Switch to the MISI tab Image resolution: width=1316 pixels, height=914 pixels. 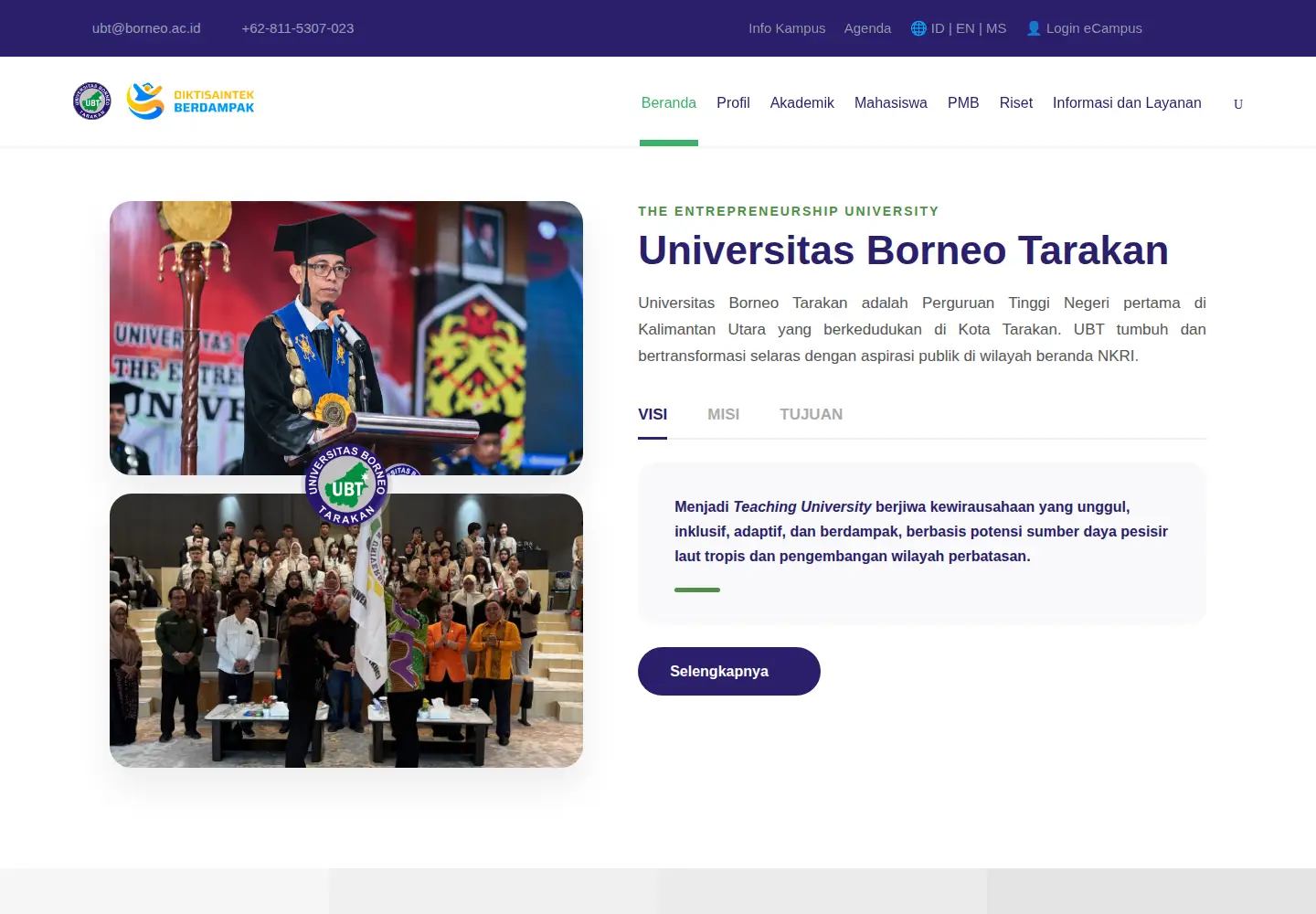coord(724,415)
